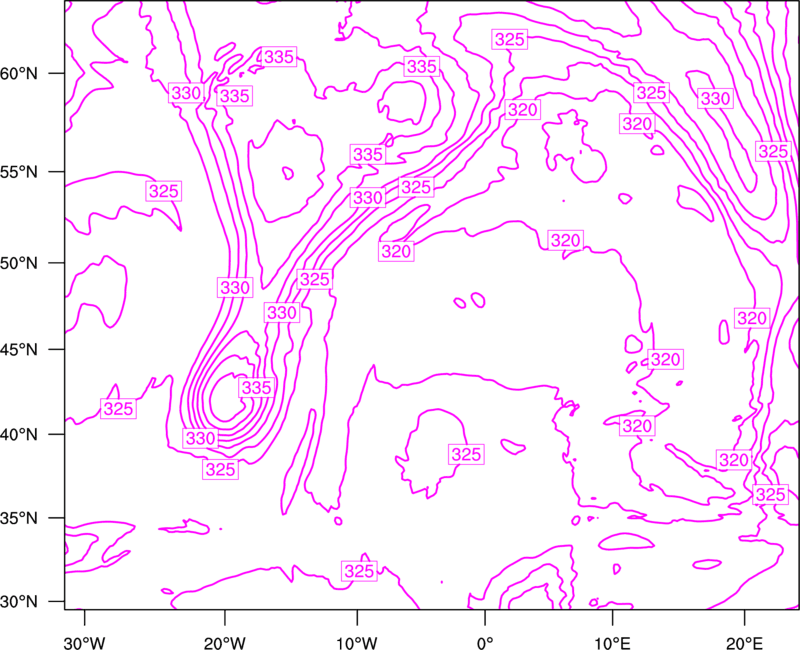The image size is (800, 650).
Task: Click the 55°N latitude axis label
Action: (19, 172)
